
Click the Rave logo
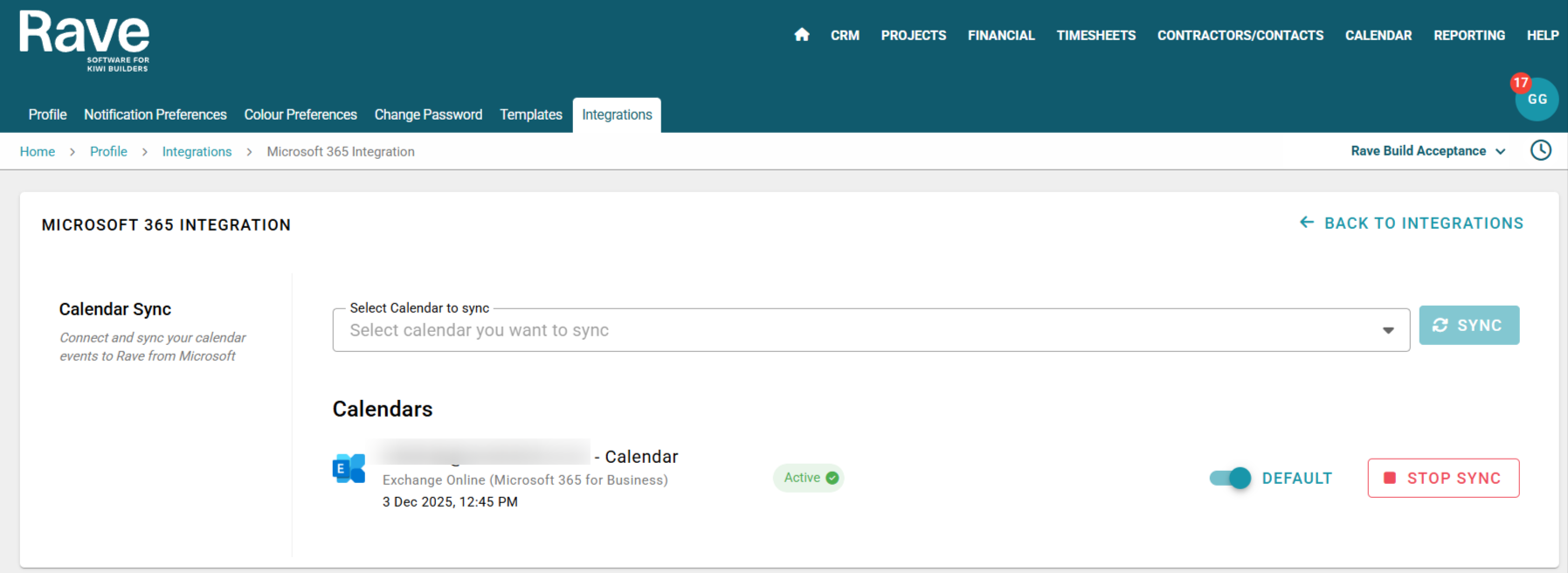point(85,41)
